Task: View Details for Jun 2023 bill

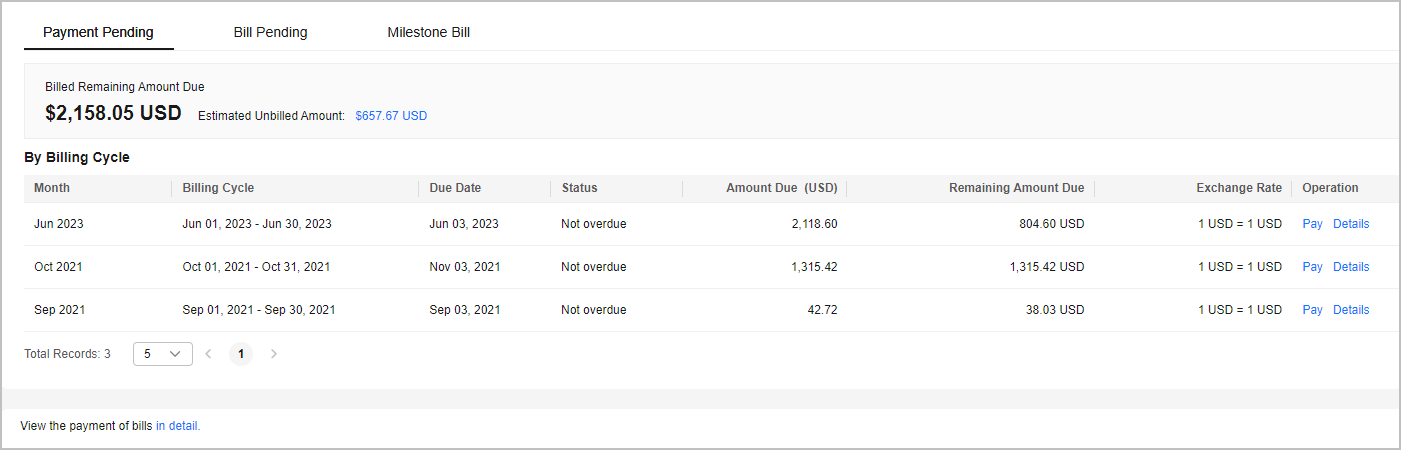Action: pyautogui.click(x=1351, y=224)
